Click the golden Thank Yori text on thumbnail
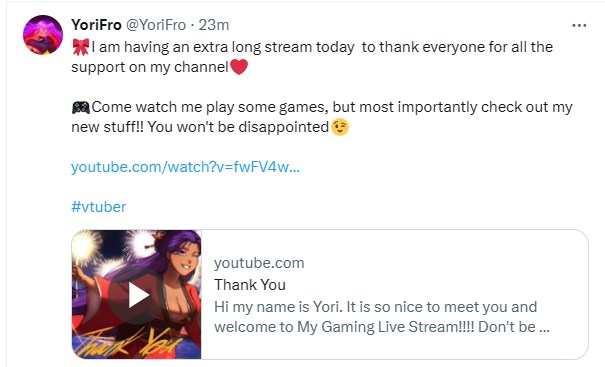This screenshot has height=367, width=605. pyautogui.click(x=128, y=343)
